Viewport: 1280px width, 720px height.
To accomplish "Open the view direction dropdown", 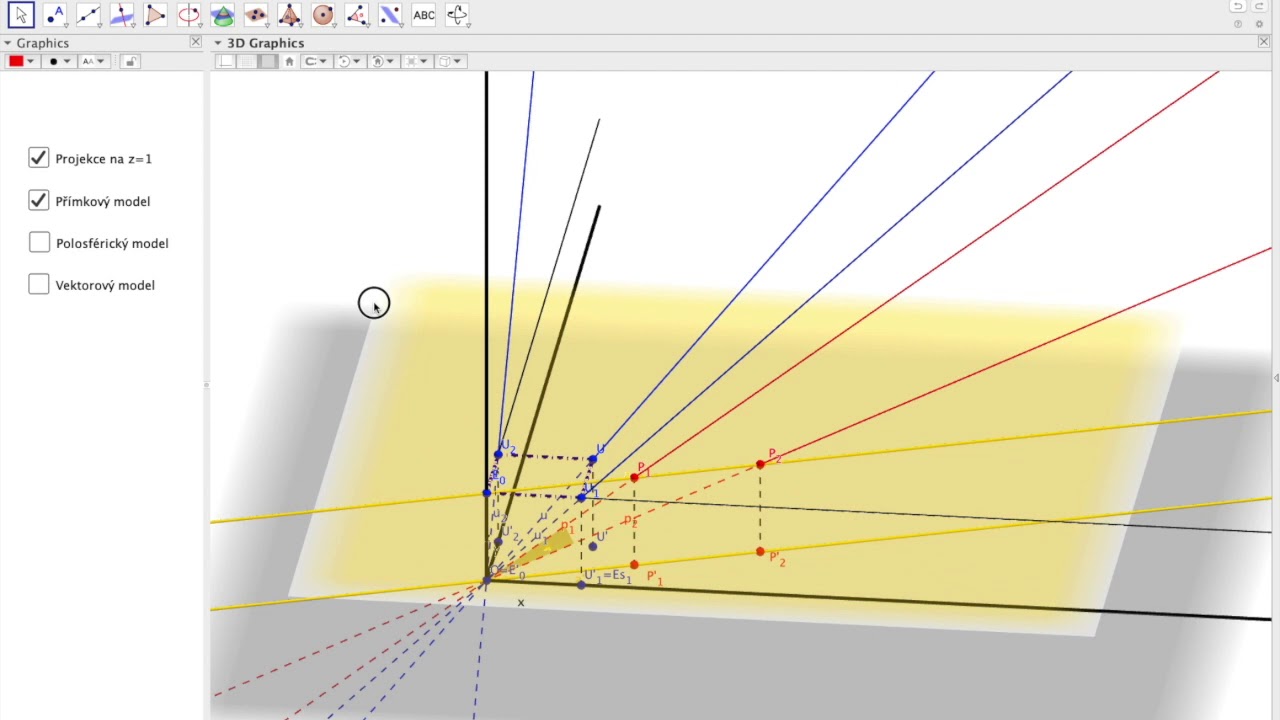I will [384, 61].
